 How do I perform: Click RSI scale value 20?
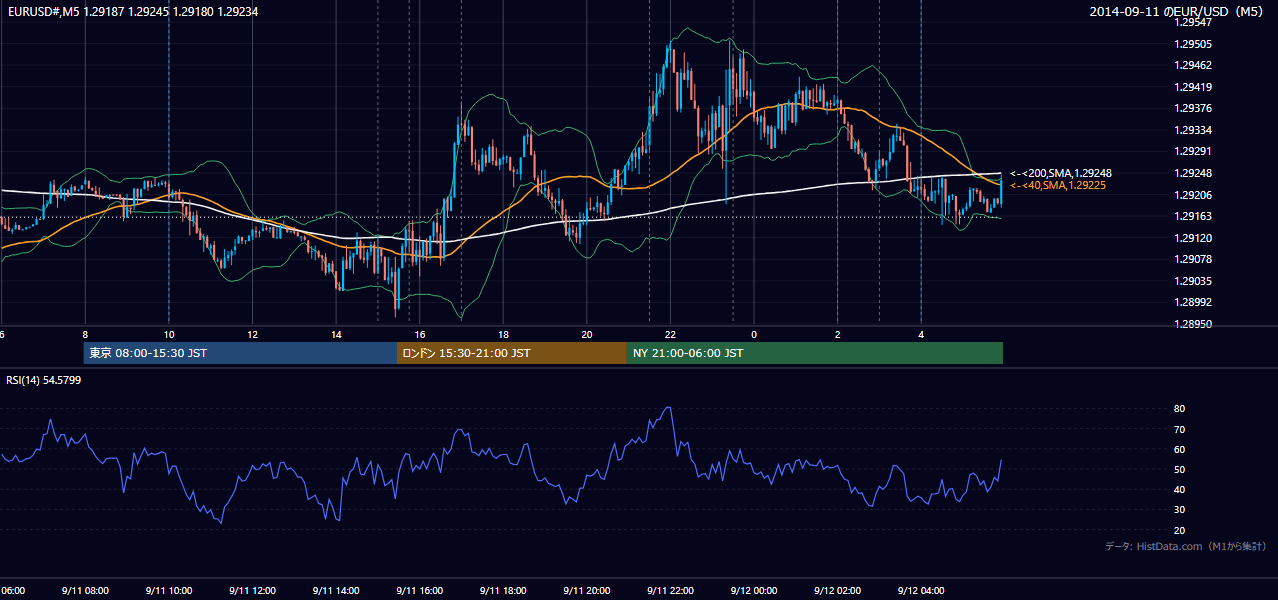pos(1179,530)
